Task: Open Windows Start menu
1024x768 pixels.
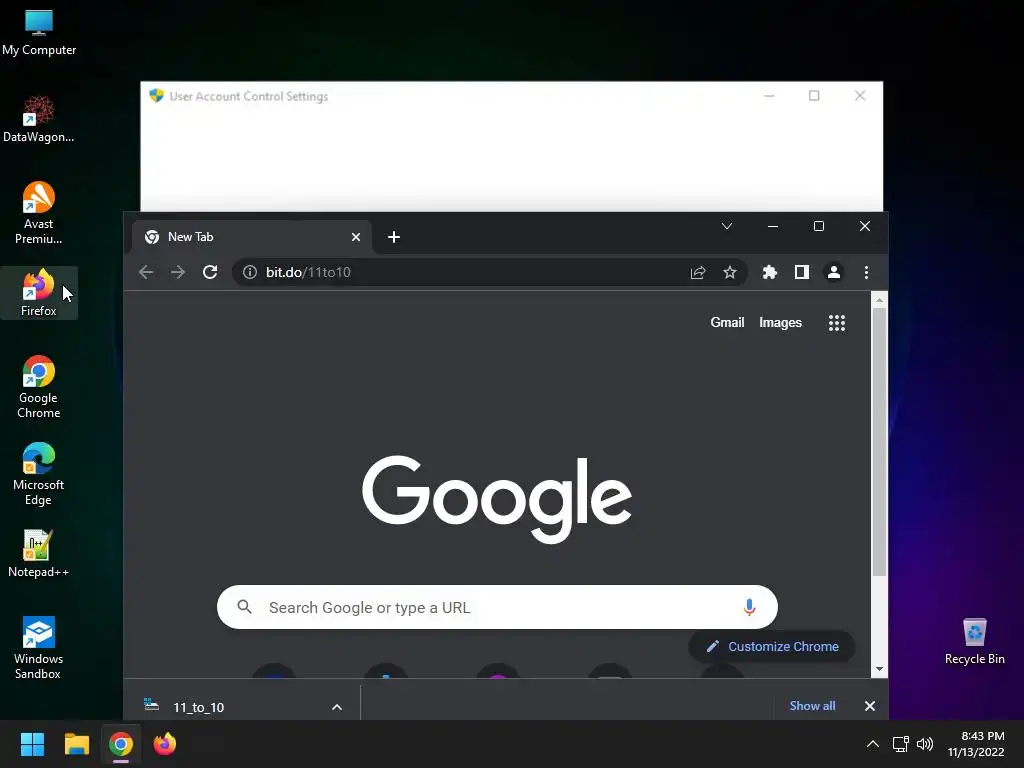Action: (32, 744)
